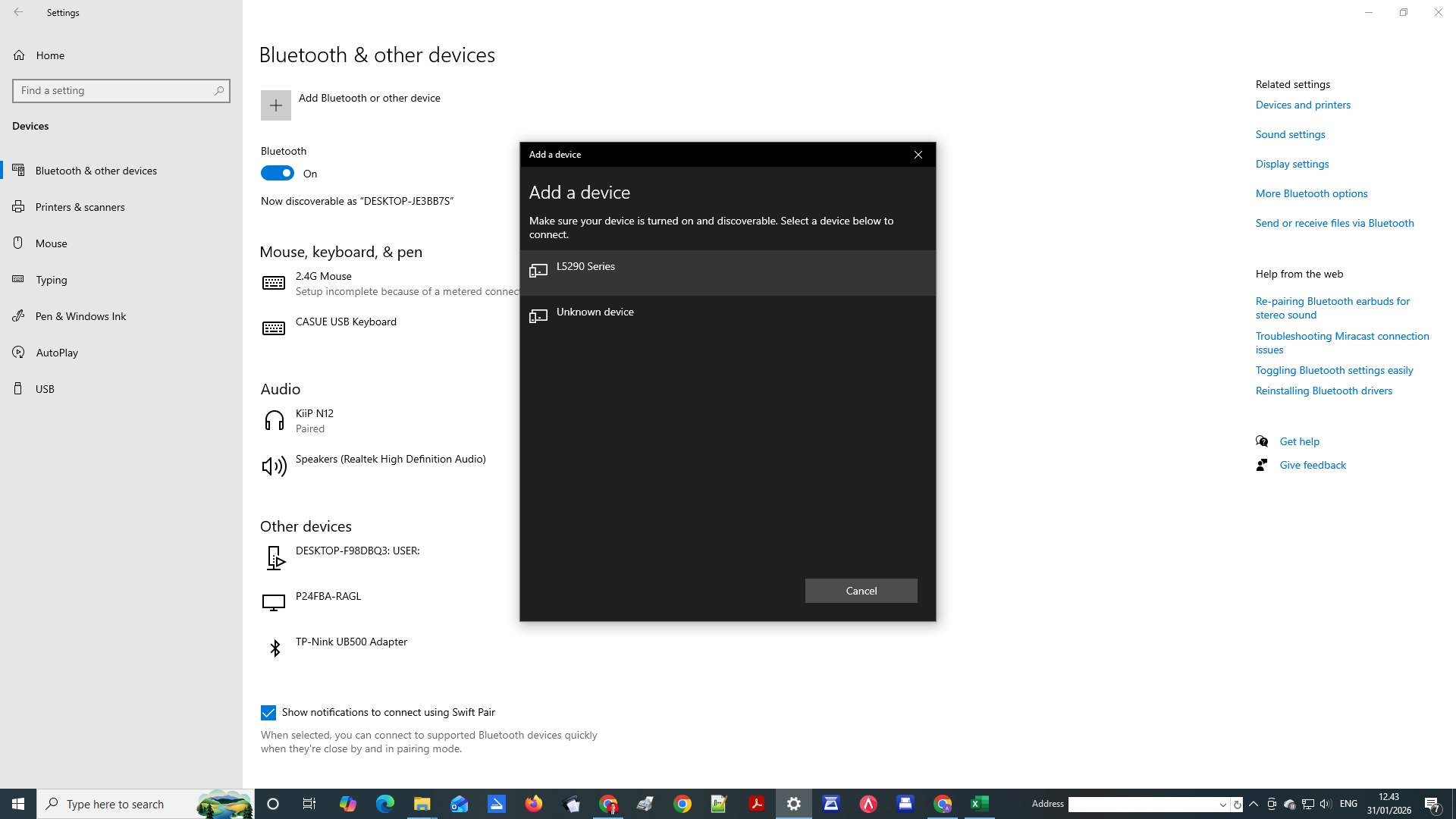The image size is (1456, 819).
Task: Click the KiiP N12 headphones icon
Action: pyautogui.click(x=274, y=421)
